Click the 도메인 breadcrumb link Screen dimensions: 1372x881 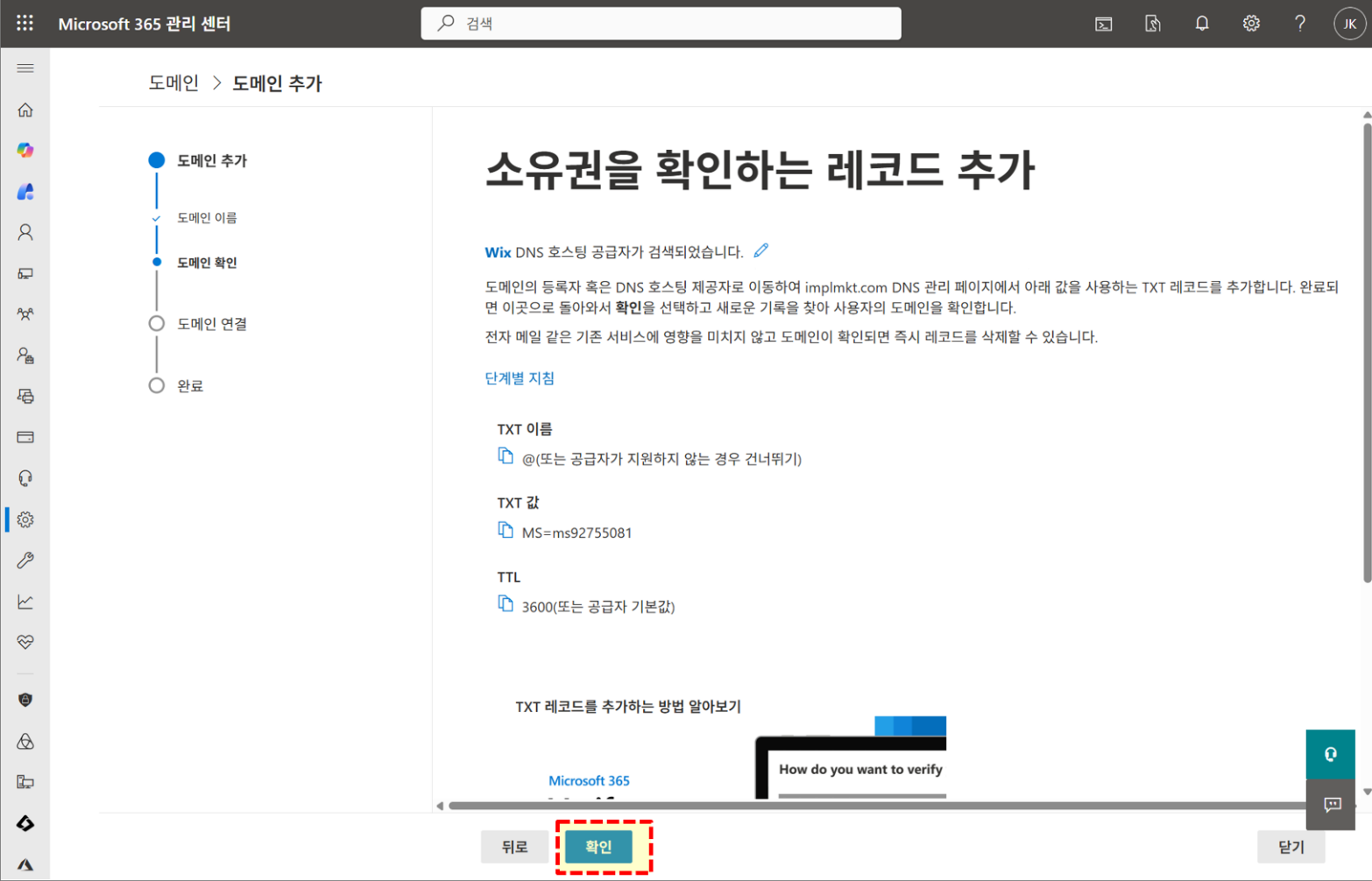[173, 83]
